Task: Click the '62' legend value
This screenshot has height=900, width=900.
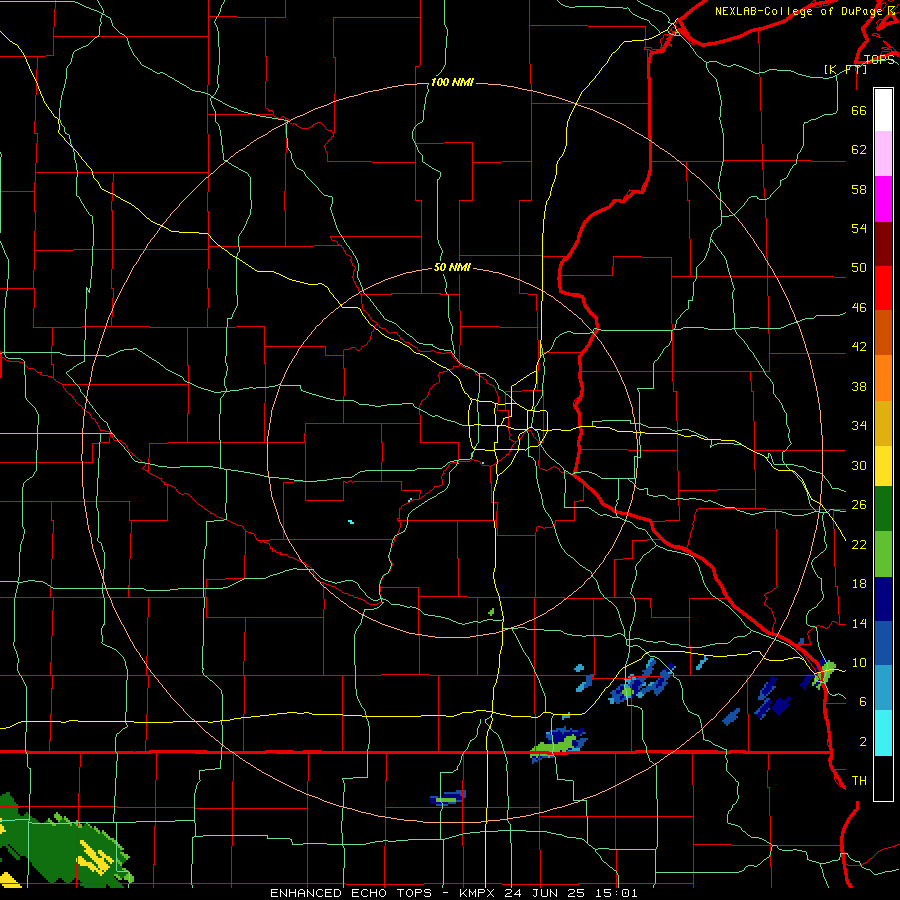Action: point(859,150)
